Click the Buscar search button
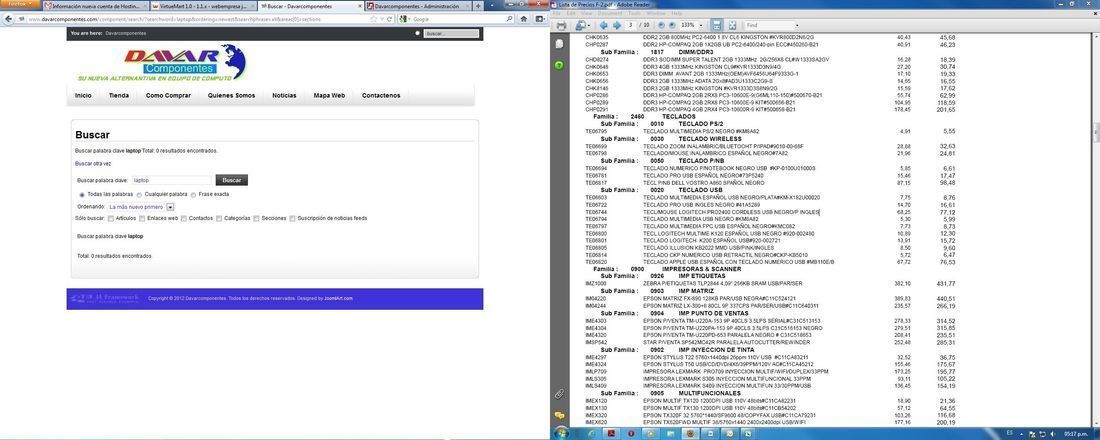The image size is (1100, 440). pos(232,180)
